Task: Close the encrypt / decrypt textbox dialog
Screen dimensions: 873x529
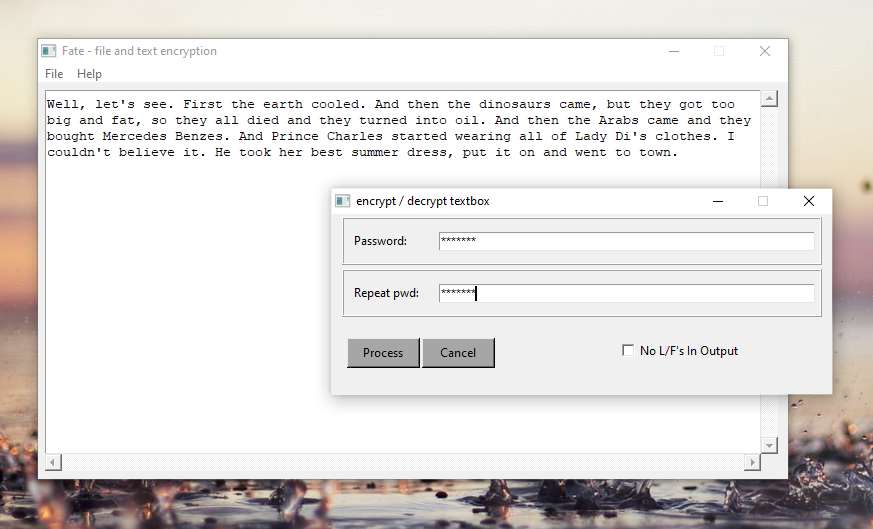Action: 809,201
